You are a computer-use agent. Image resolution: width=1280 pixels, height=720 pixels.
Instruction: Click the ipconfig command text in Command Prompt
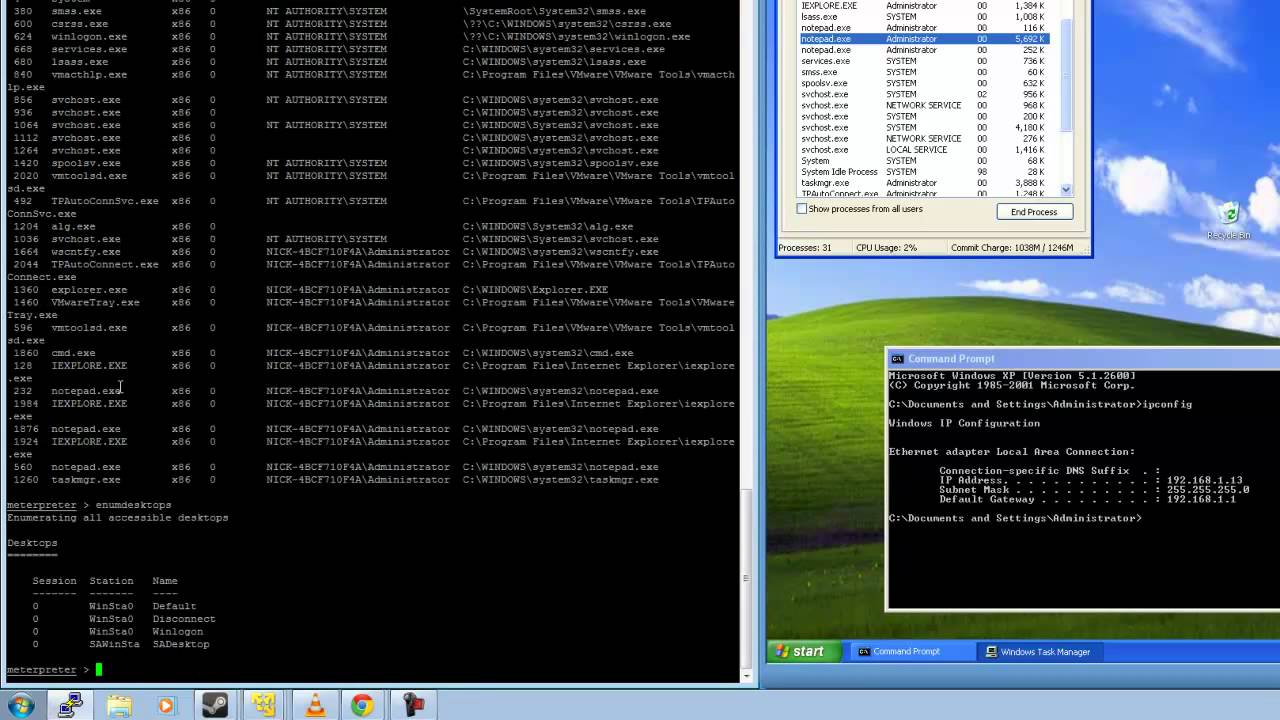tap(1167, 405)
